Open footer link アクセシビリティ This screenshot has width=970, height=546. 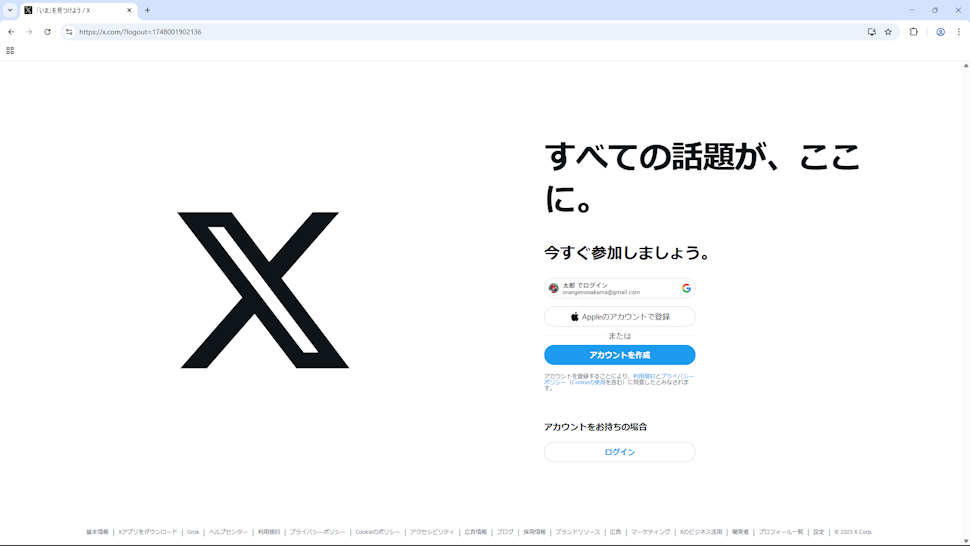click(x=432, y=532)
